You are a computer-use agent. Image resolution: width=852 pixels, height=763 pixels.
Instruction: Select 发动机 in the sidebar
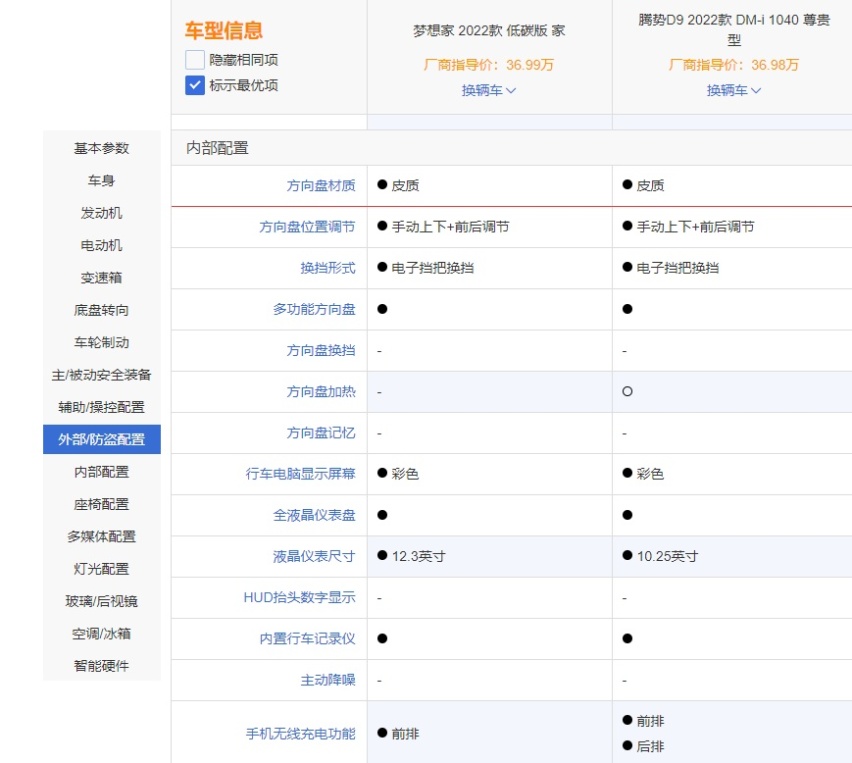102,213
